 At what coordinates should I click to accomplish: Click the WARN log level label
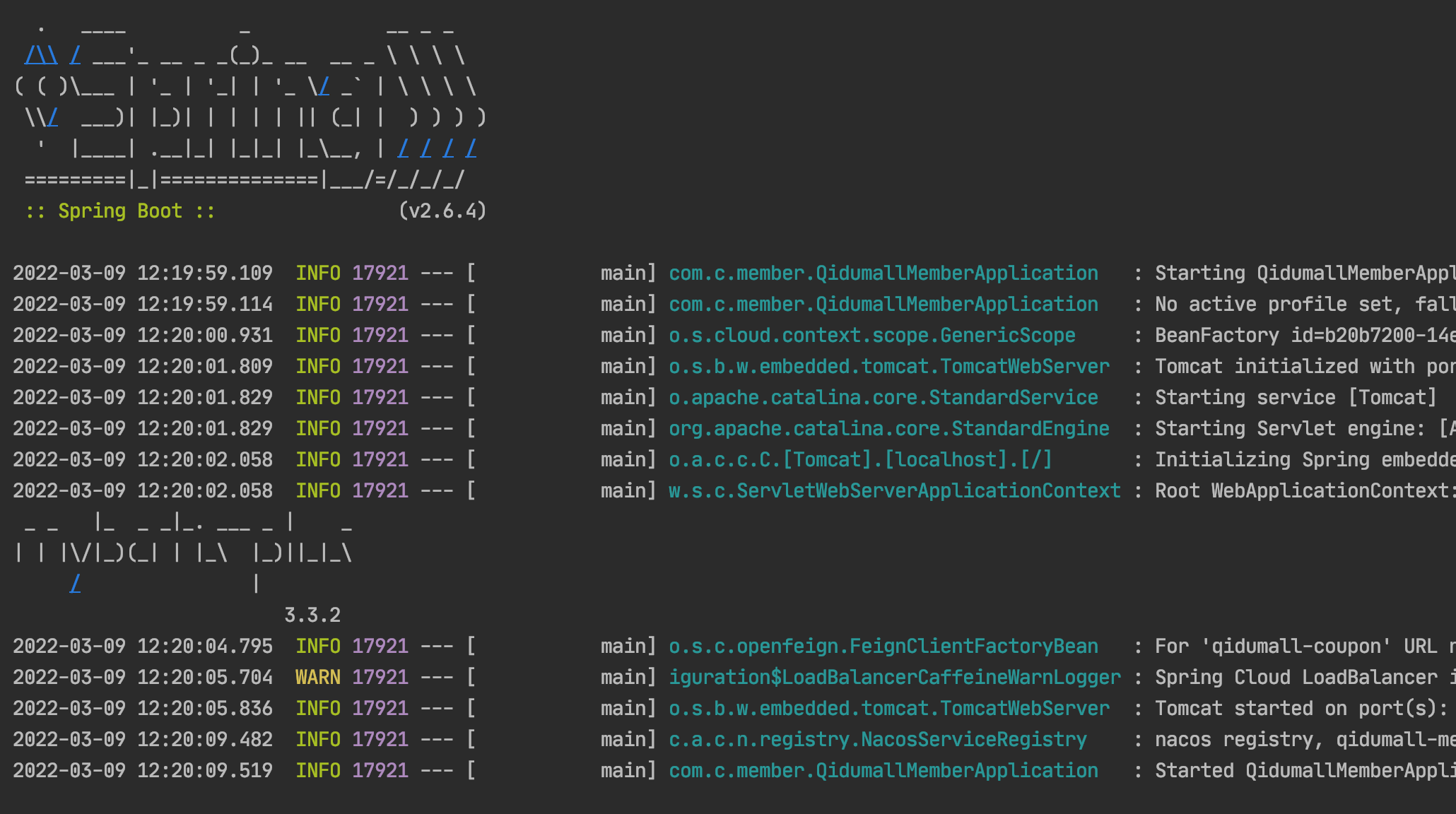(317, 676)
